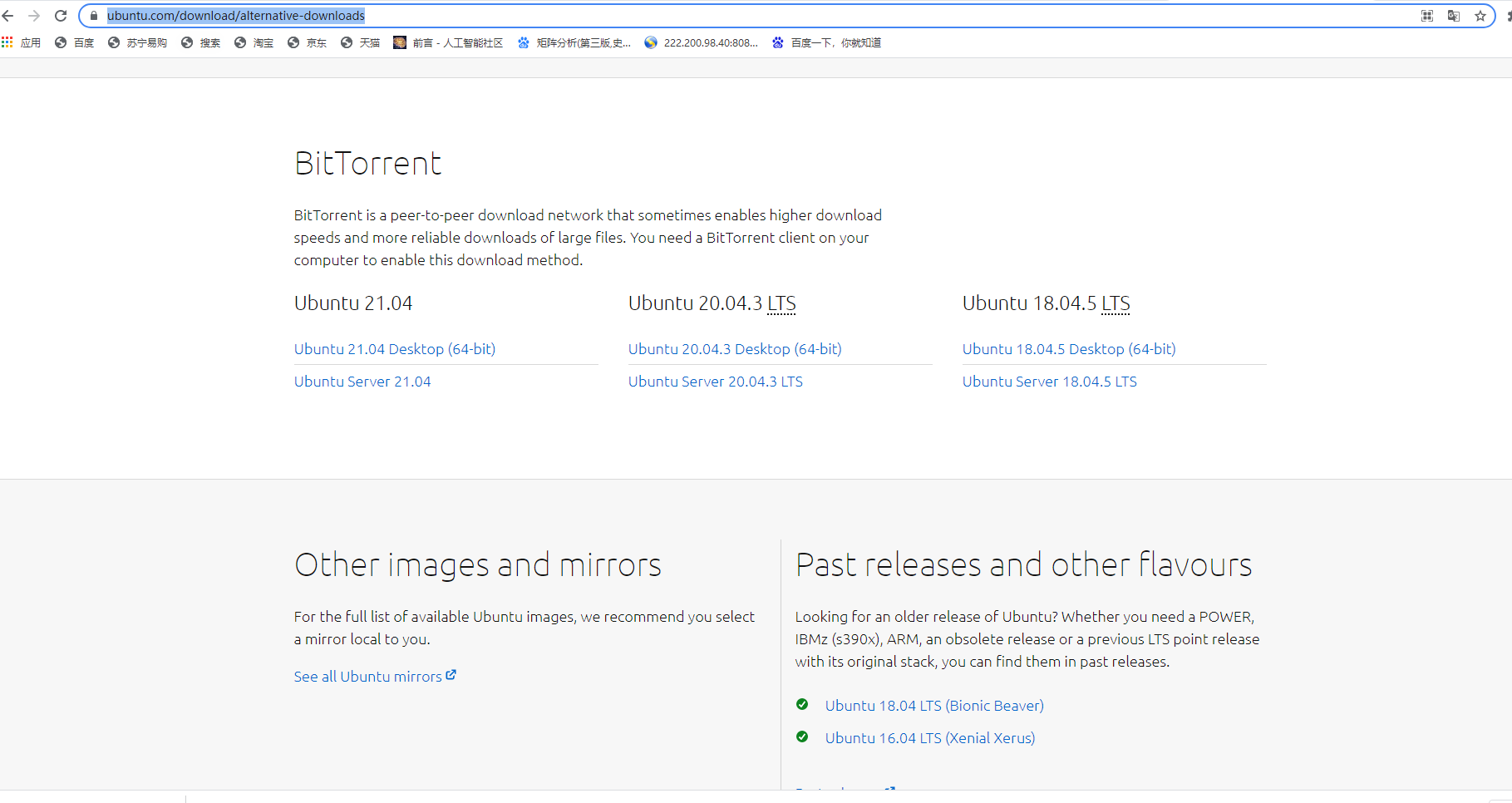
Task: Open the 矩阵分析(第三版 bookmark
Action: coord(574,42)
